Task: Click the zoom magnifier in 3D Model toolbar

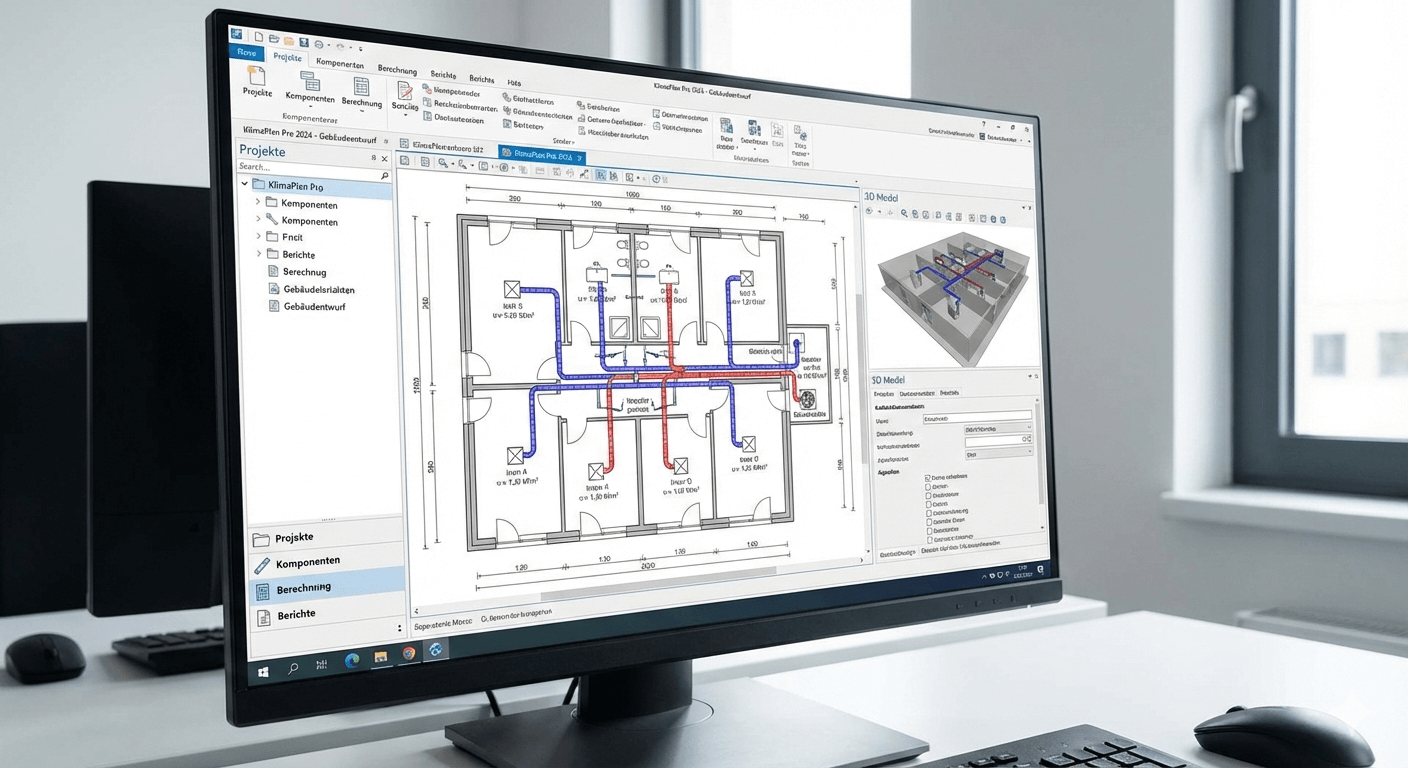Action: point(904,213)
